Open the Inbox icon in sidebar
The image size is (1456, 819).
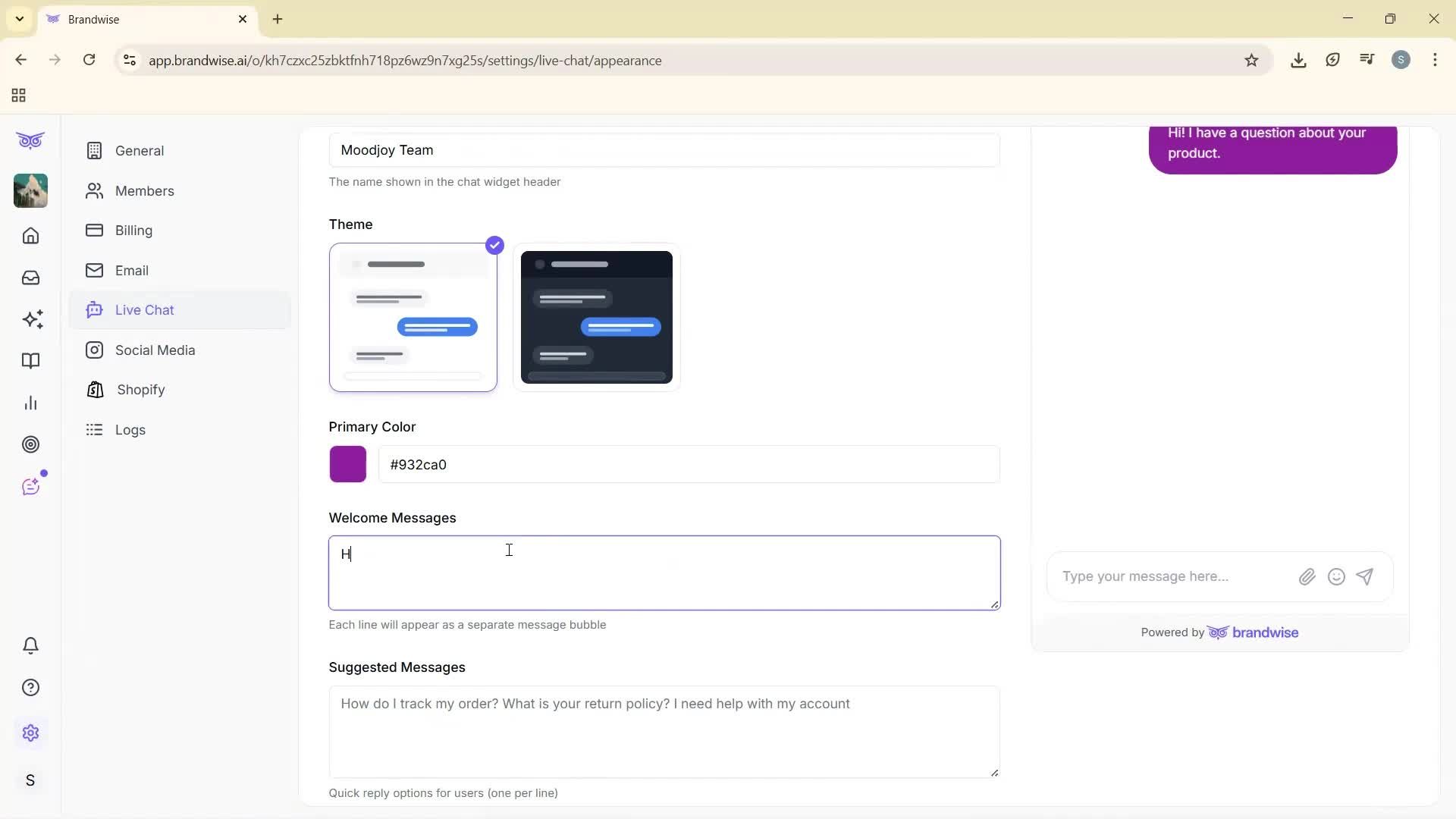coord(30,278)
